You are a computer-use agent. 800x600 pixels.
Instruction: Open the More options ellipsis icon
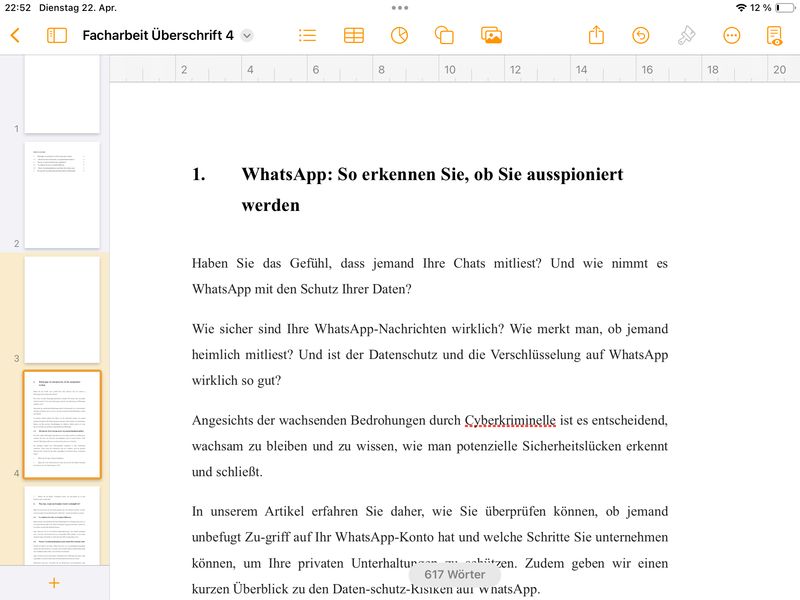point(732,35)
